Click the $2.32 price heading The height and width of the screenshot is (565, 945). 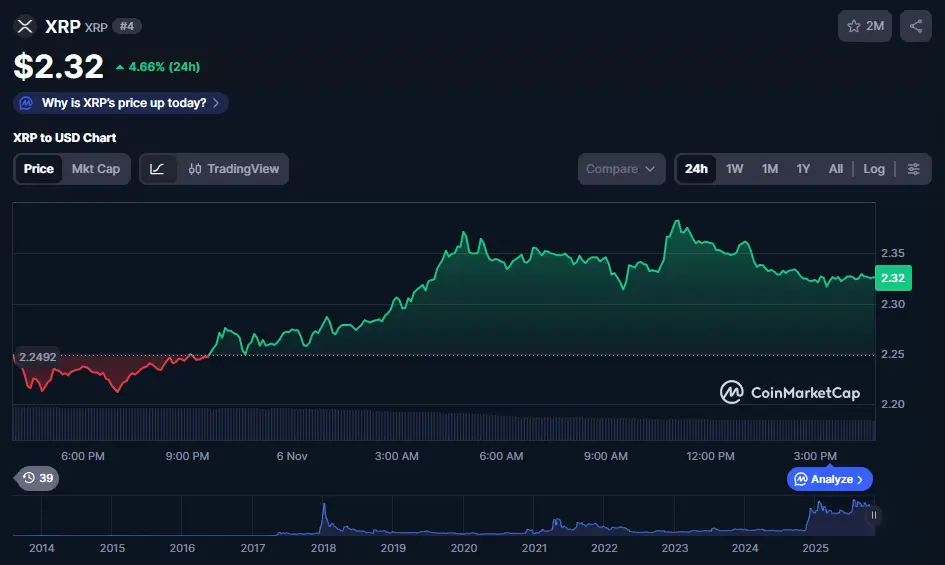tap(58, 66)
